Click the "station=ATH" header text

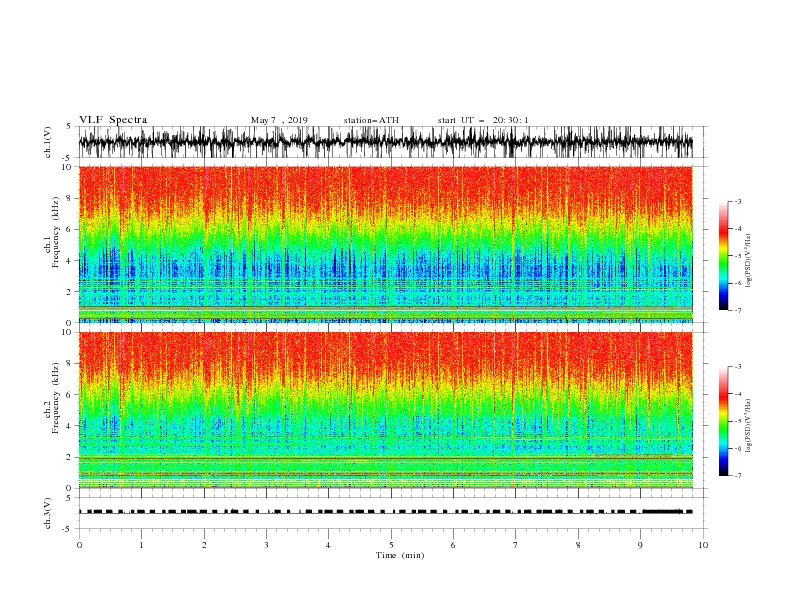[371, 120]
